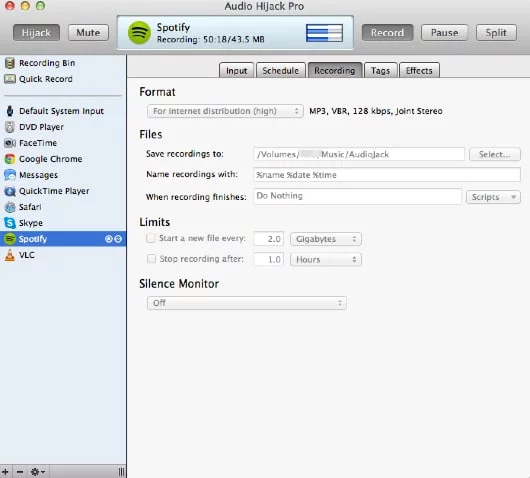
Task: Select the Google Chrome source icon
Action: [10, 159]
